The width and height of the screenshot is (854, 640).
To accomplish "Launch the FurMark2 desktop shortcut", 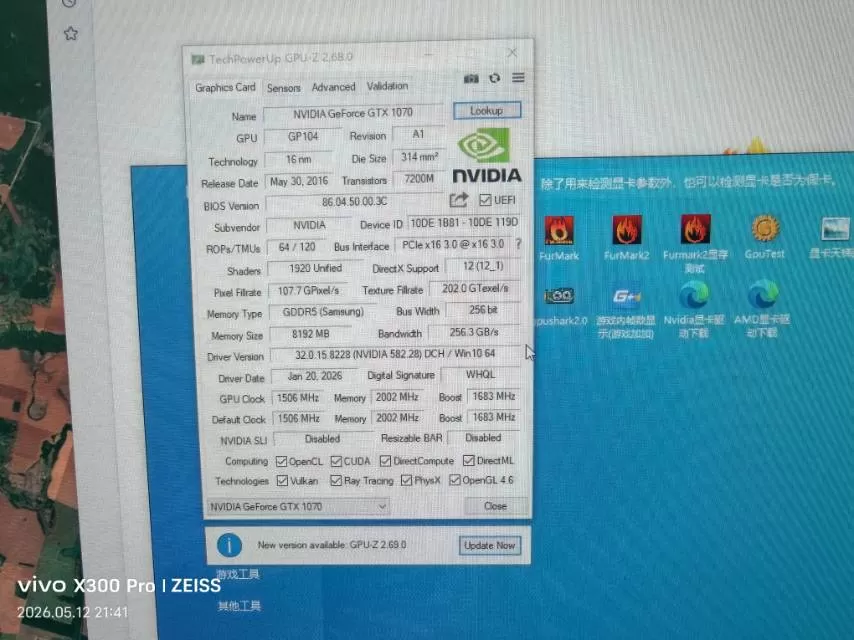I will (626, 229).
